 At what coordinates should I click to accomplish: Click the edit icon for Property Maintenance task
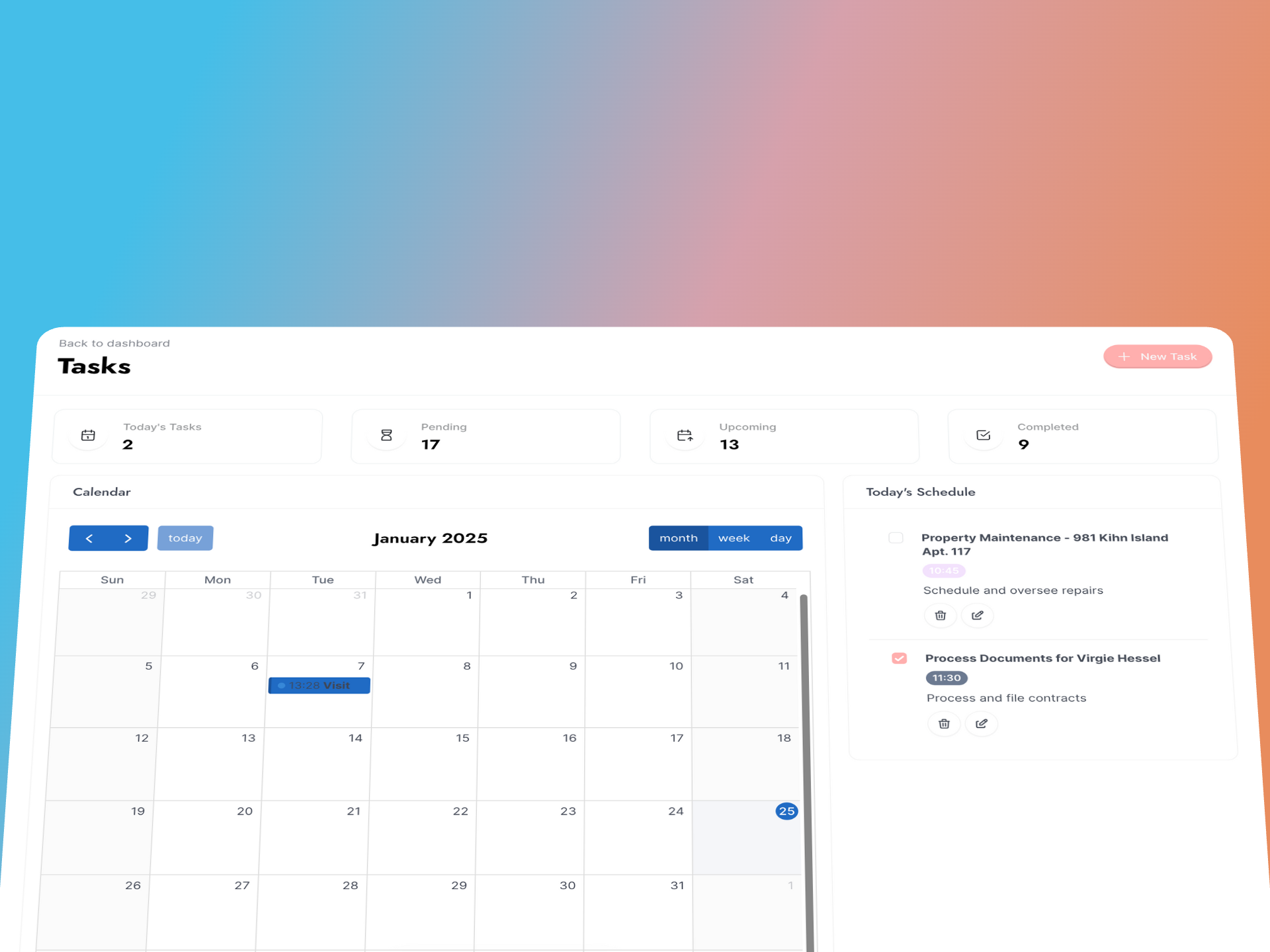977,615
